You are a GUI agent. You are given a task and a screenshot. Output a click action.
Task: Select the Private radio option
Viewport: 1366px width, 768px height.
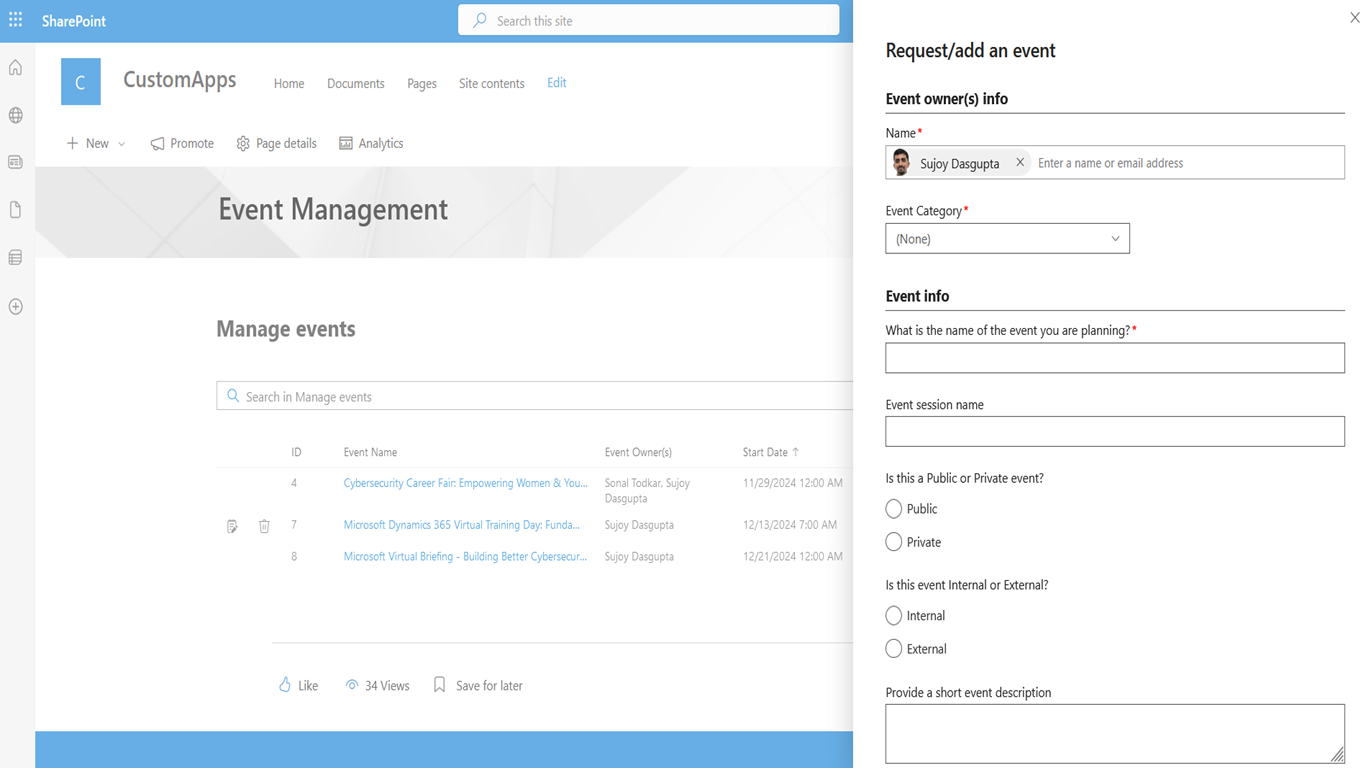click(894, 542)
